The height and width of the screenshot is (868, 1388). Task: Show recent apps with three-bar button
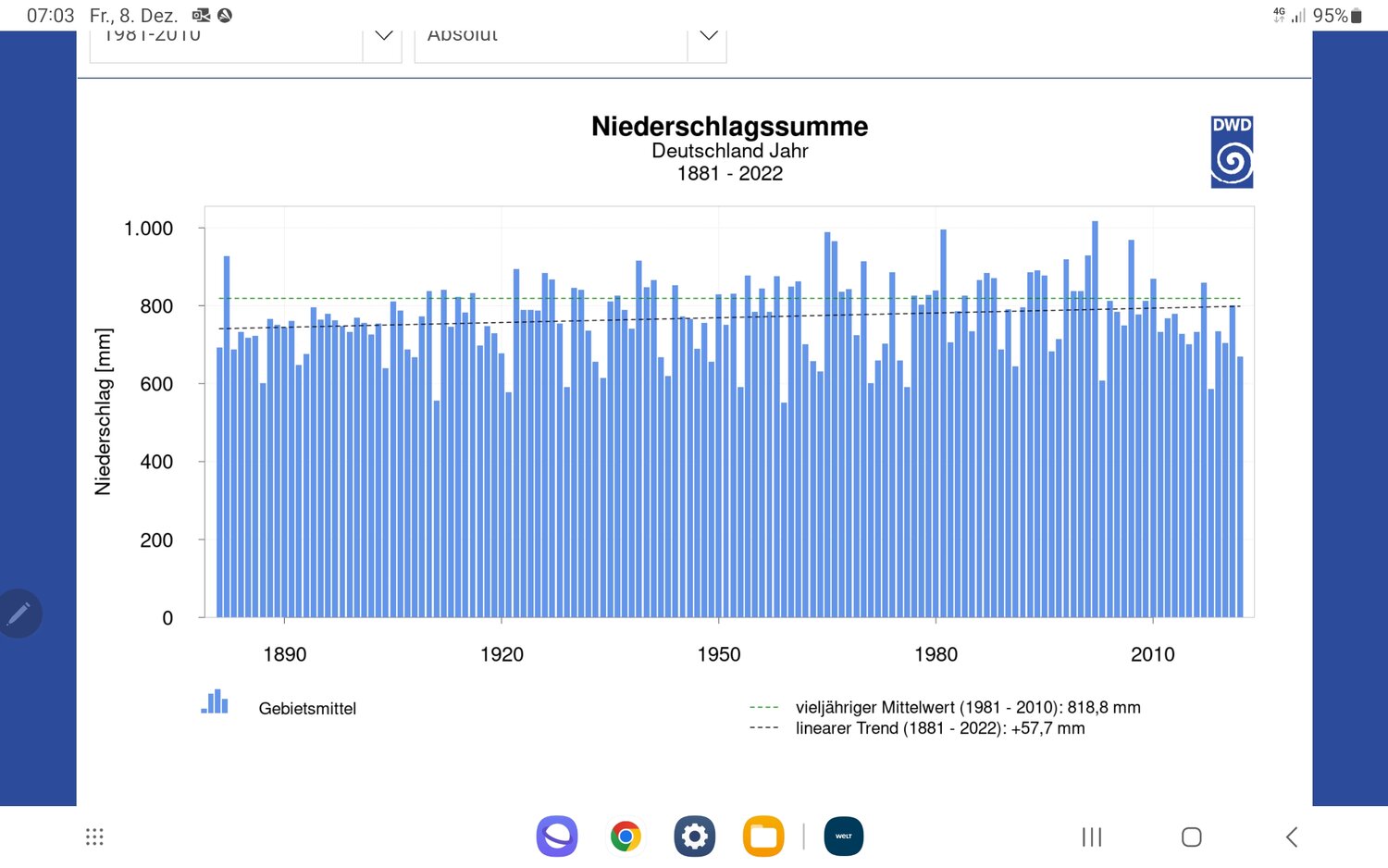(x=1092, y=837)
